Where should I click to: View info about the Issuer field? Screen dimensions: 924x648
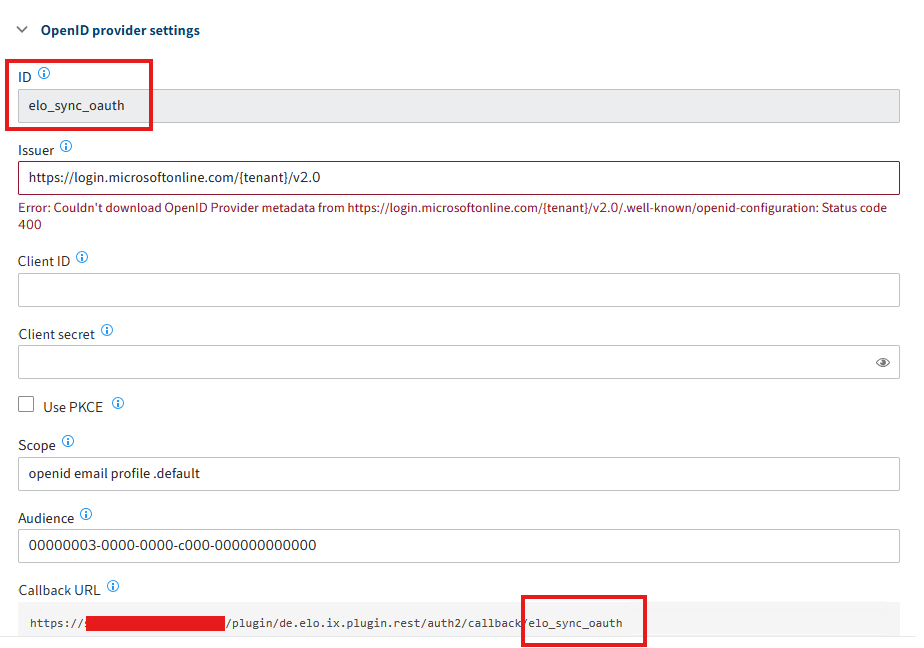(x=66, y=146)
